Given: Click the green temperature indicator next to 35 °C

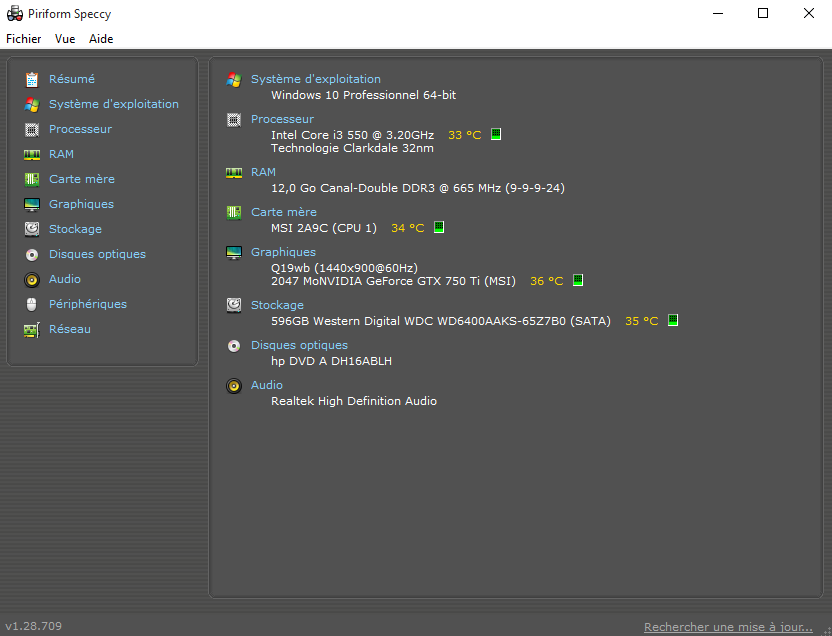Looking at the screenshot, I should point(673,320).
